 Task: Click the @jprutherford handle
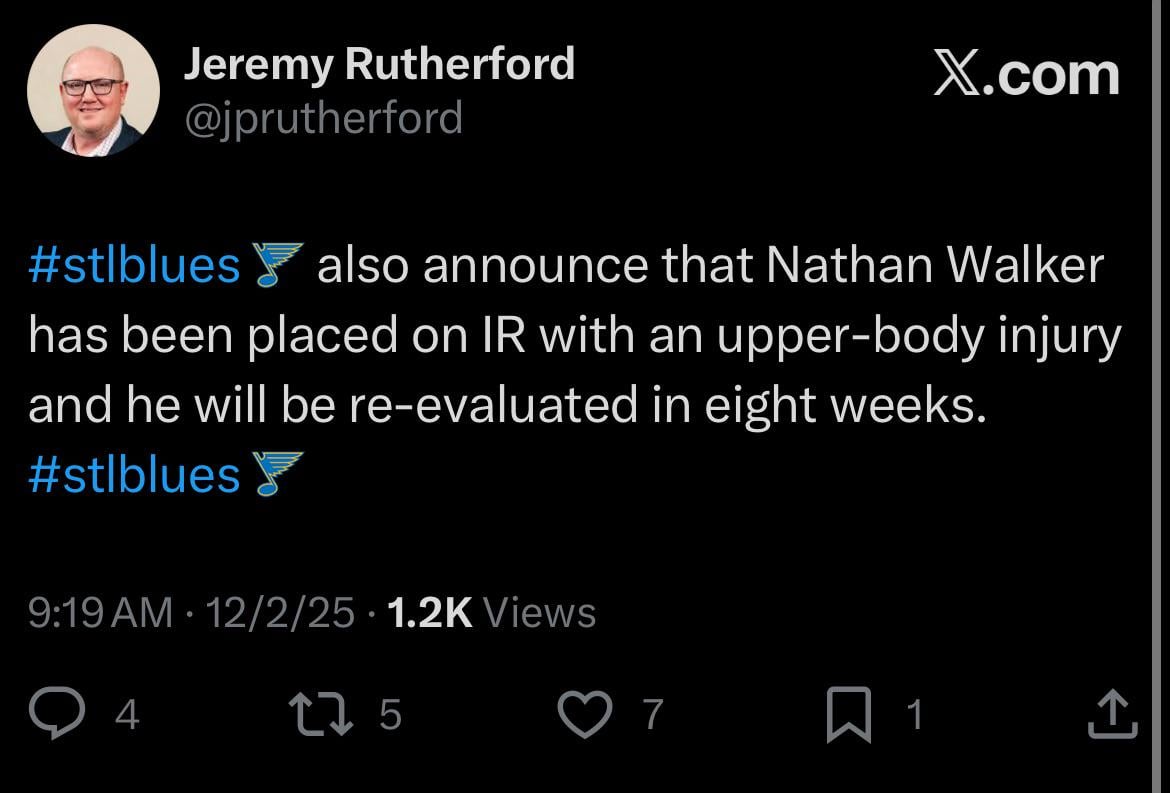pos(323,117)
